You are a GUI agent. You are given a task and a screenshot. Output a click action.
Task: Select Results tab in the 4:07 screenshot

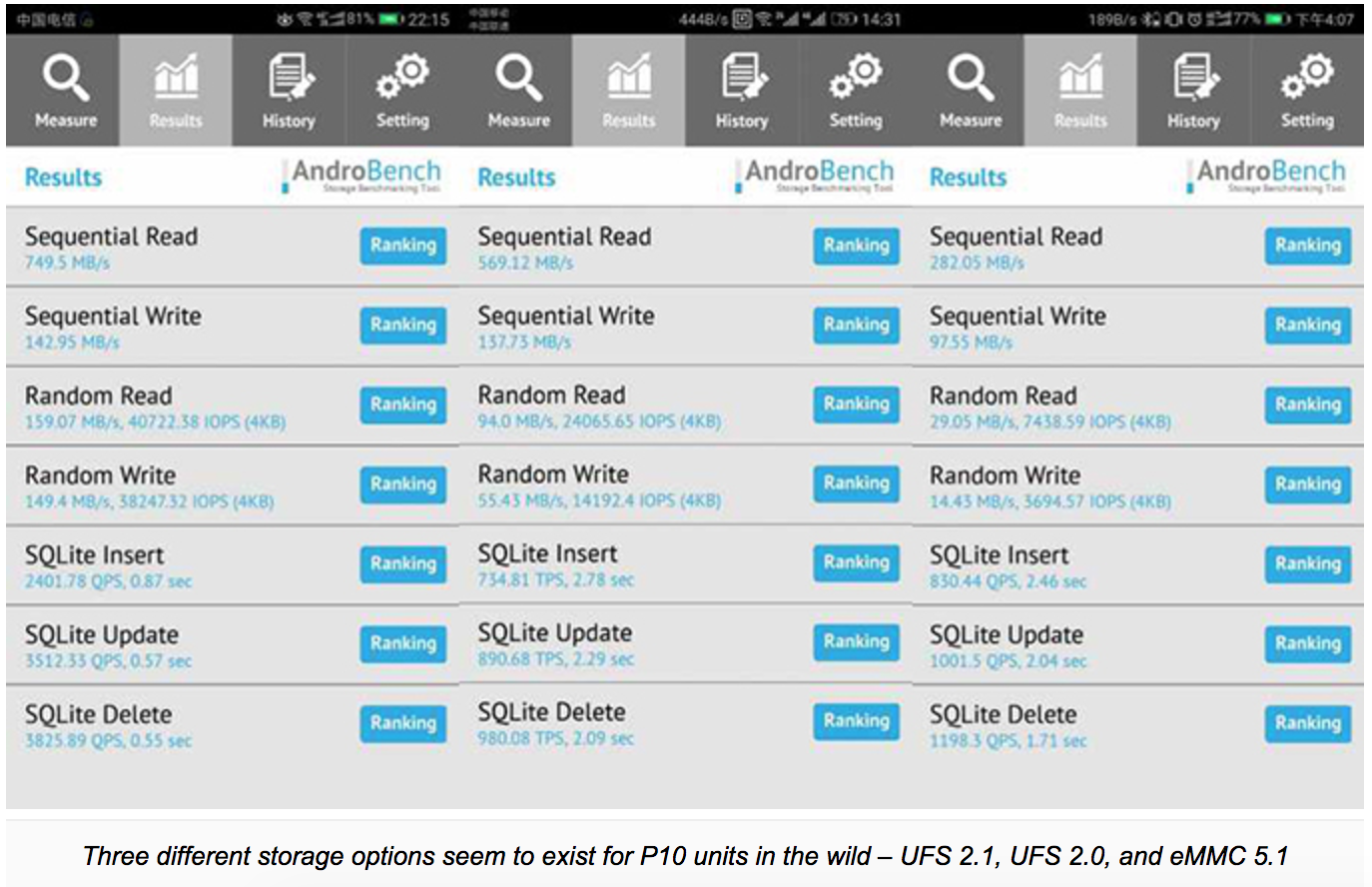[x=1080, y=91]
